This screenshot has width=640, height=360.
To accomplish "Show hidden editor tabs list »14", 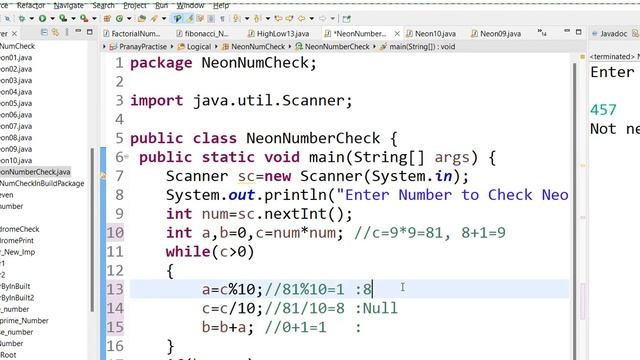I will (542, 33).
